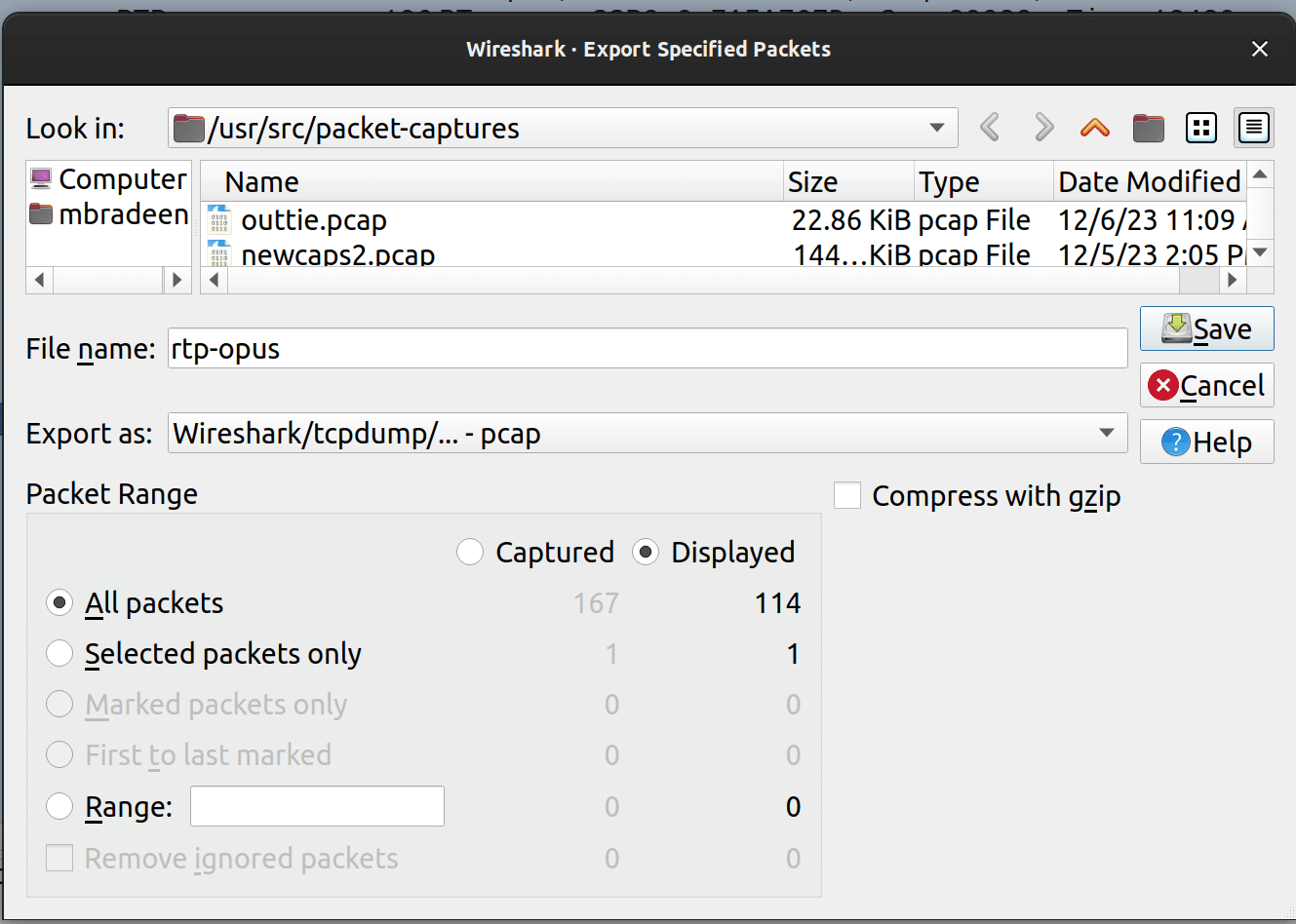Sort by Date Modified column

[x=1150, y=182]
